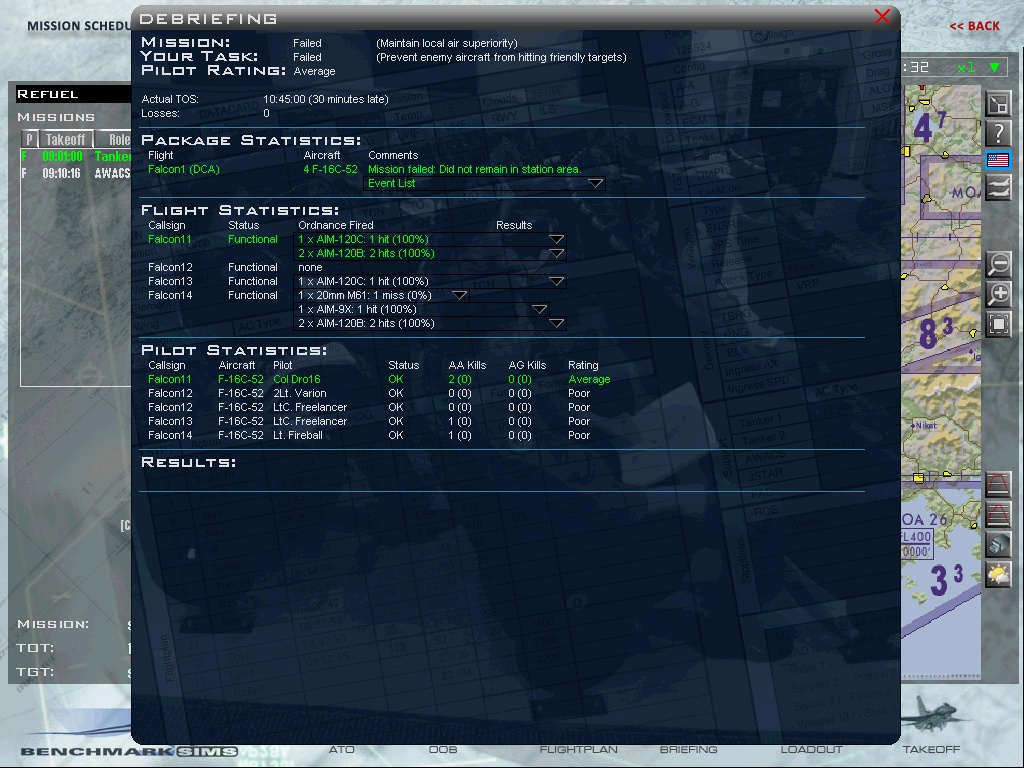Expand Falcon11 AIM-120C results dropdown
The height and width of the screenshot is (768, 1024).
click(x=556, y=239)
